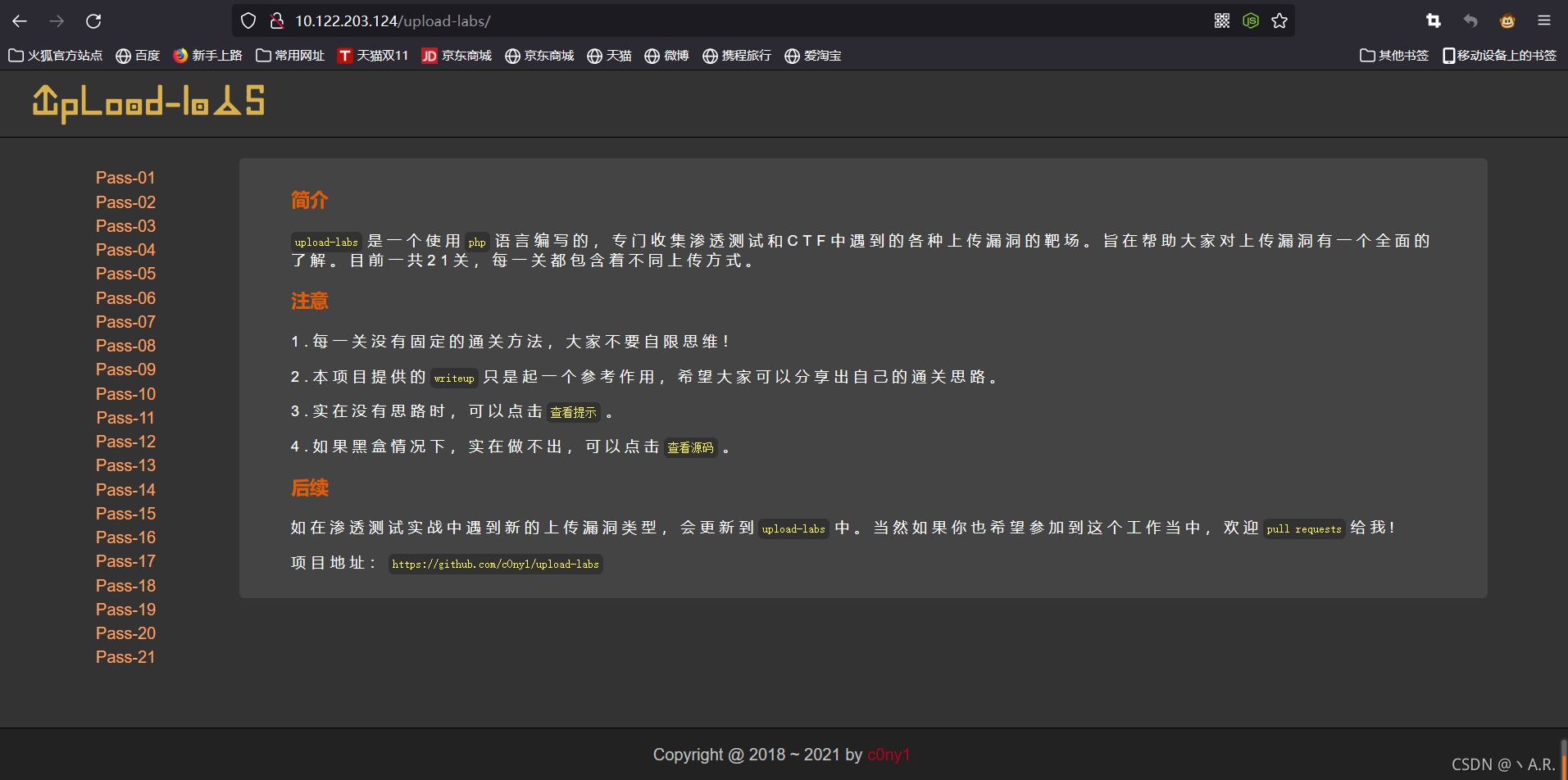
Task: Select Pass-08 level
Action: (125, 346)
